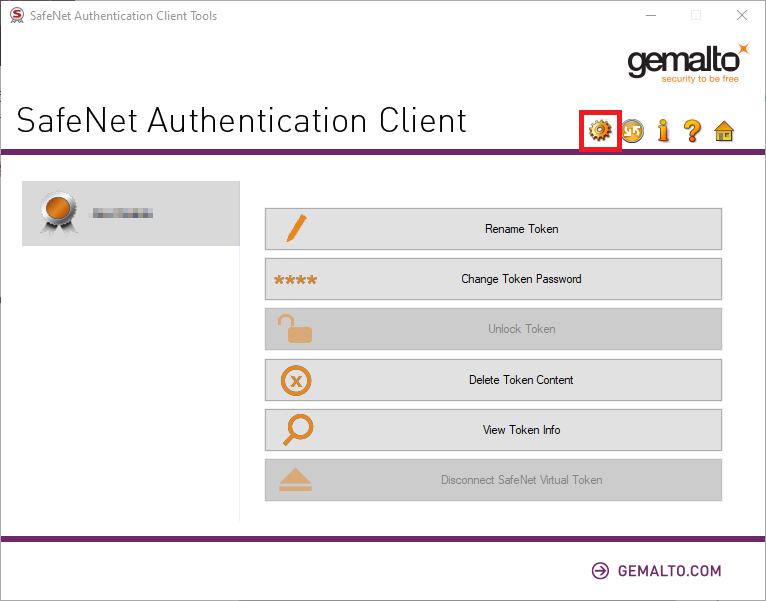Select Delete Token Content
This screenshot has height=601, width=766.
493,380
